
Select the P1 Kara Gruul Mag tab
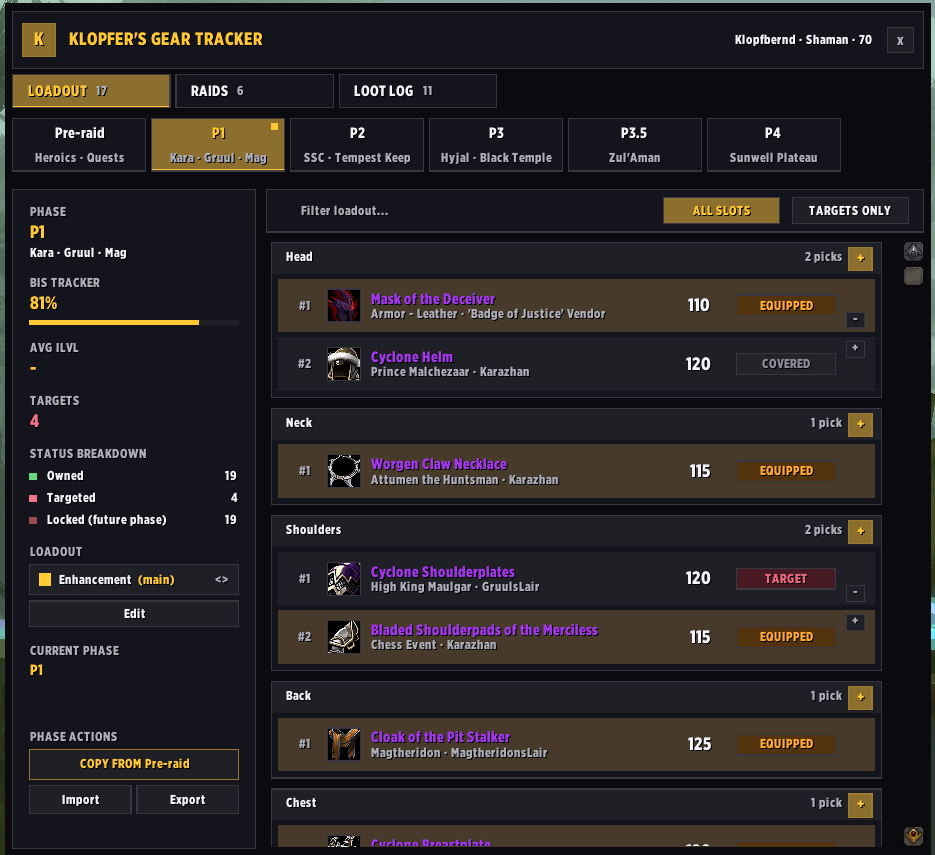click(218, 145)
